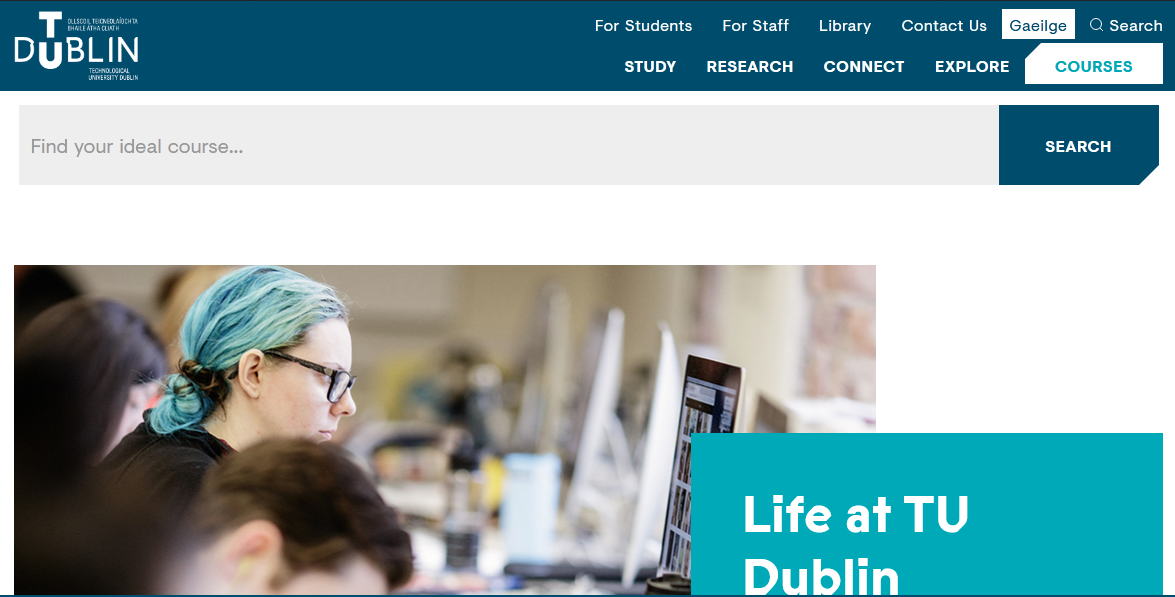
Task: Focus the 'Find your ideal course' field
Action: [x=509, y=145]
